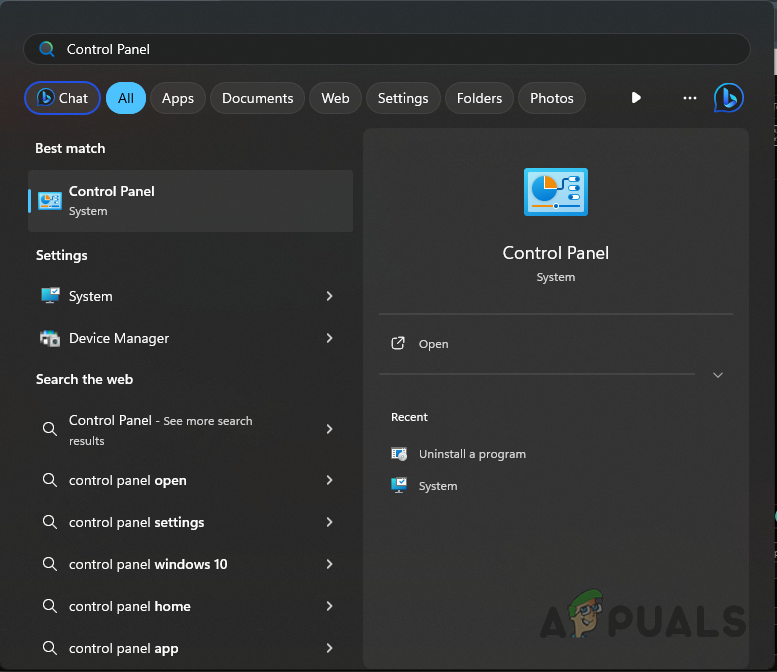Expand more actions down arrow below Open
This screenshot has height=672, width=777.
[x=718, y=375]
